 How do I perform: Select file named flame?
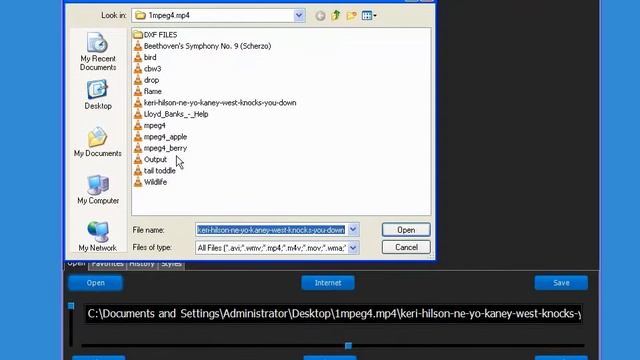[x=153, y=91]
